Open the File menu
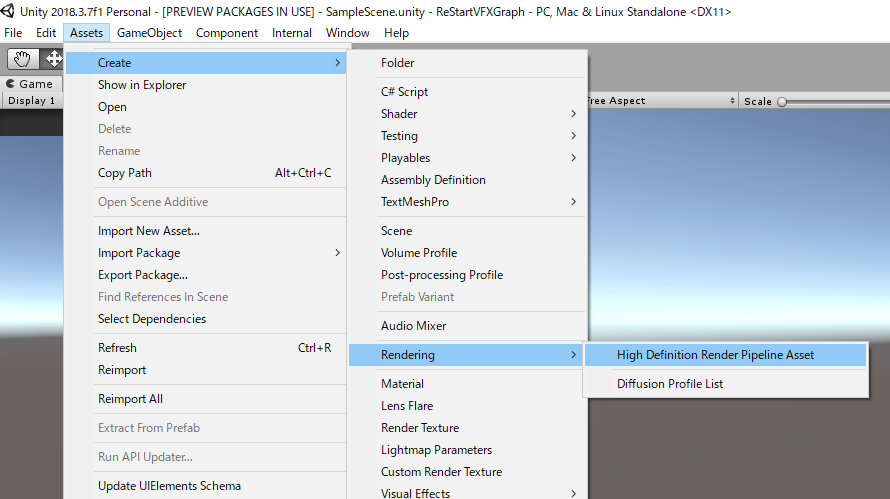Image resolution: width=890 pixels, height=499 pixels. (13, 33)
